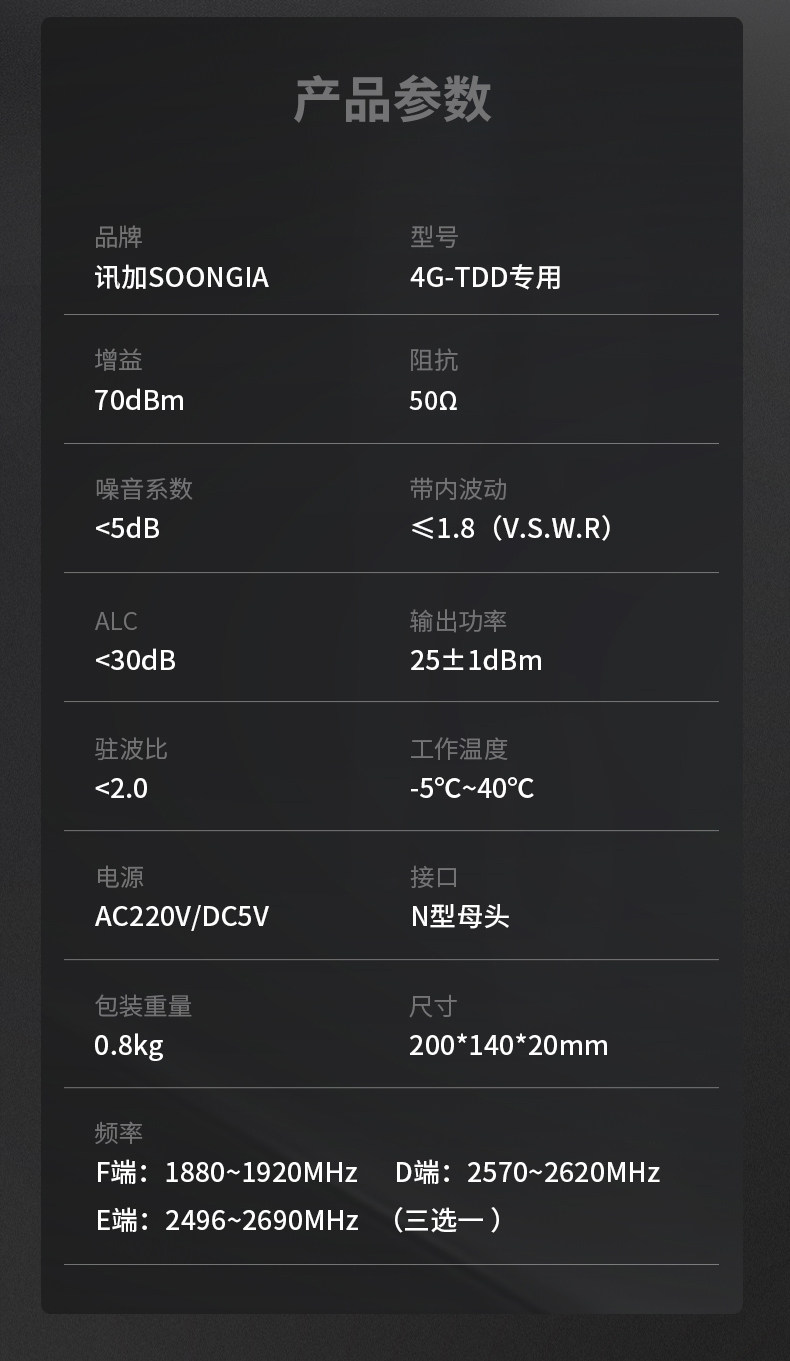Click the impedance value 50Ω

pyautogui.click(x=433, y=401)
